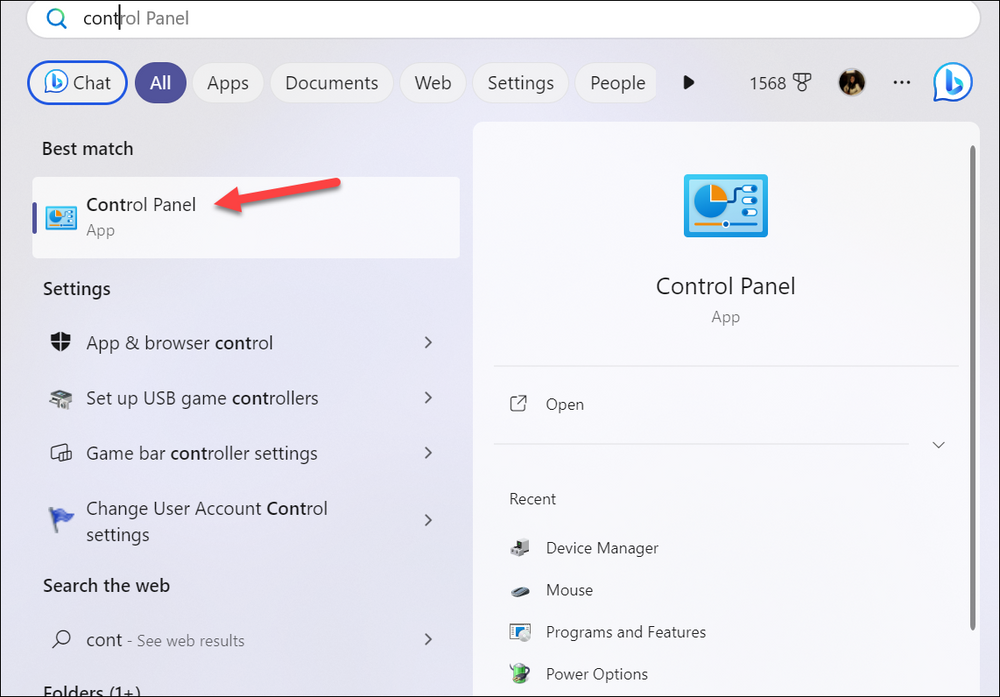Expand the cont web results chevron

(x=428, y=639)
